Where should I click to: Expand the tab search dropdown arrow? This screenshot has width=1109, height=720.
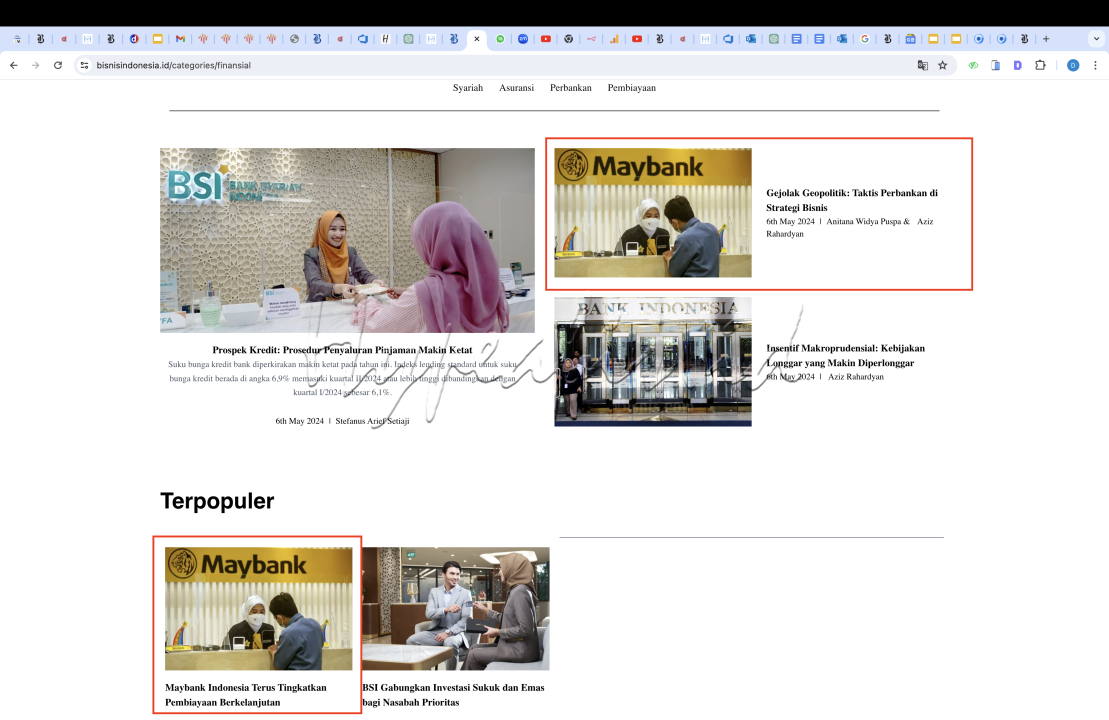1096,39
